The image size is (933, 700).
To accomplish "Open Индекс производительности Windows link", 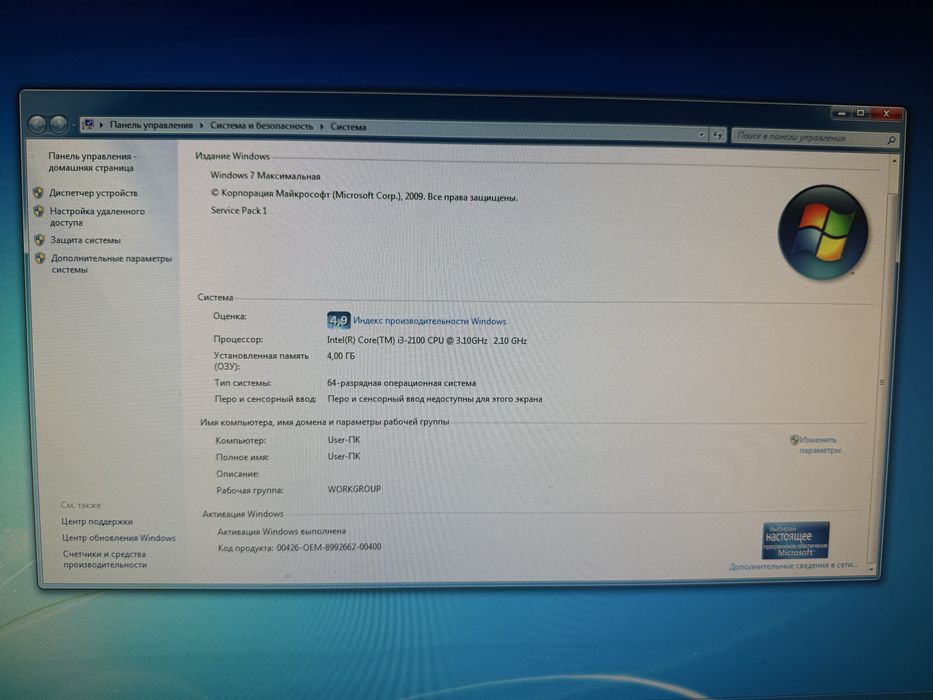I will [430, 321].
